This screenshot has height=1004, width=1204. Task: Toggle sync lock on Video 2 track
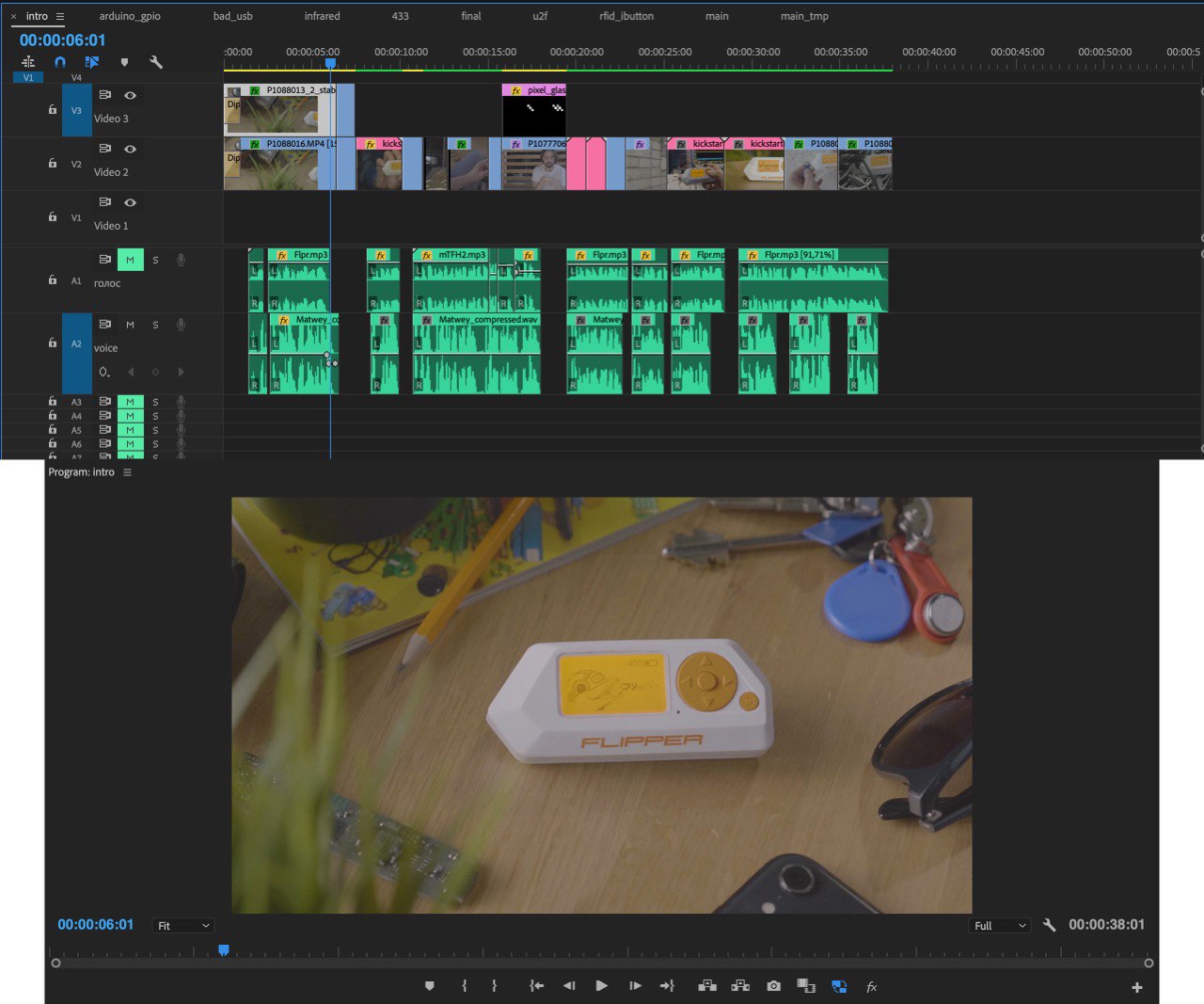pyautogui.click(x=104, y=149)
